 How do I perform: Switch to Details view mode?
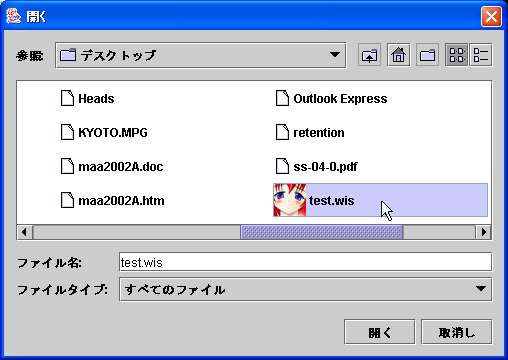[481, 55]
